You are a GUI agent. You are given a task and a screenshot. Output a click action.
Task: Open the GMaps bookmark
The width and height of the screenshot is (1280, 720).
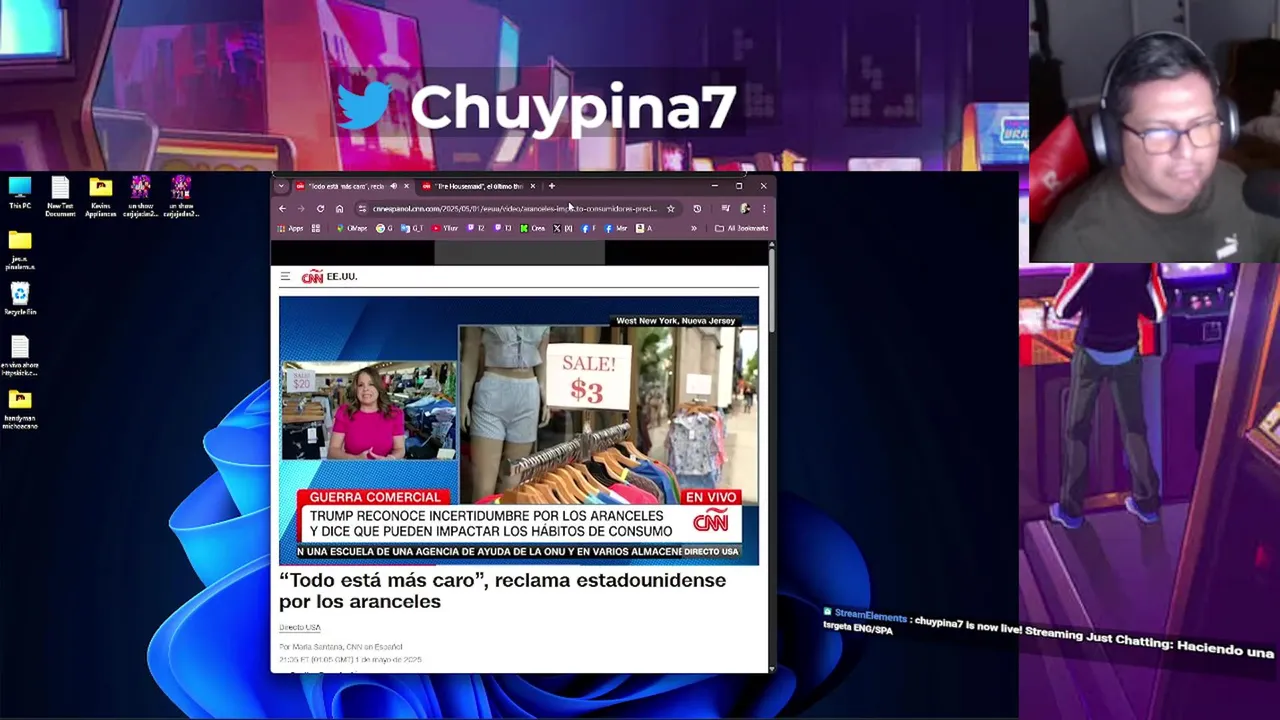352,228
